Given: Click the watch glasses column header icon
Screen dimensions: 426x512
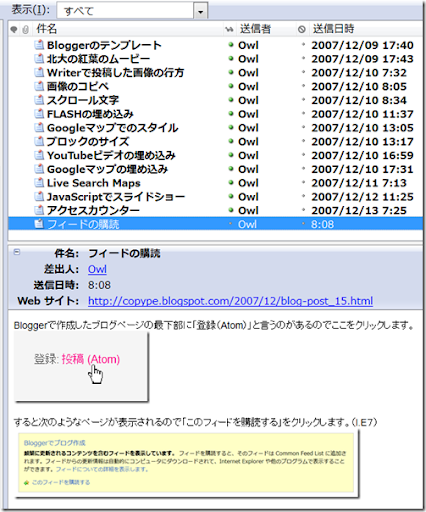Looking at the screenshot, I should tap(229, 30).
